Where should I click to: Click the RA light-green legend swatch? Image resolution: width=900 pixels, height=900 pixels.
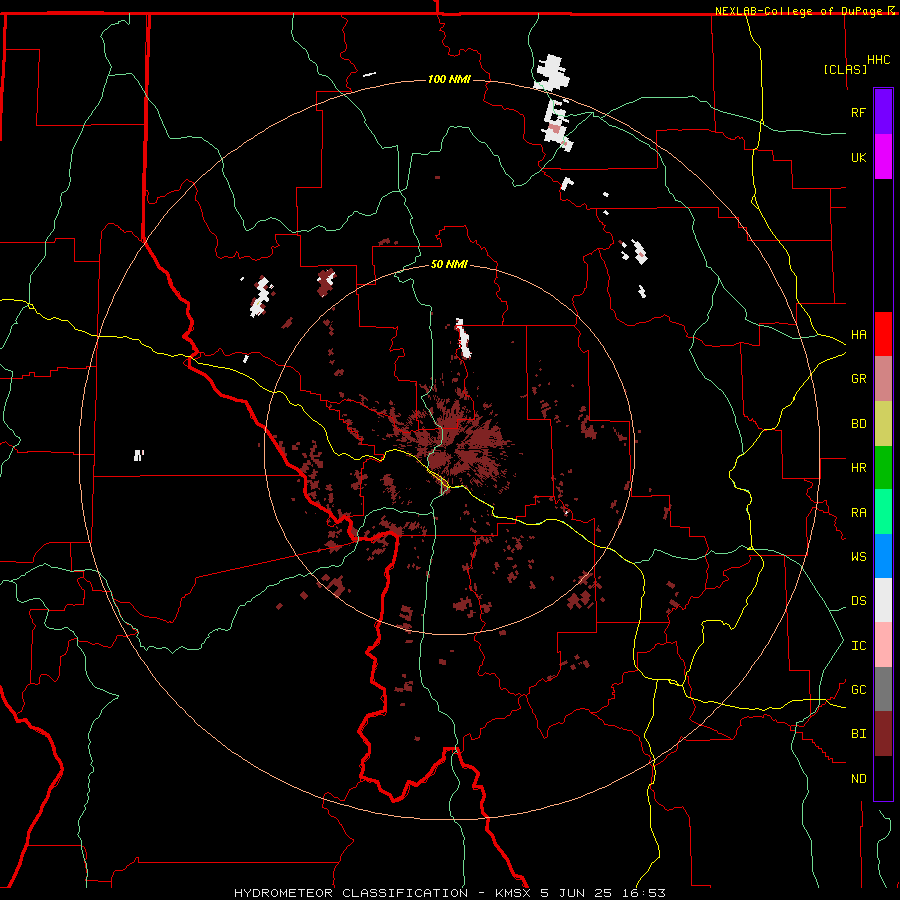[883, 512]
